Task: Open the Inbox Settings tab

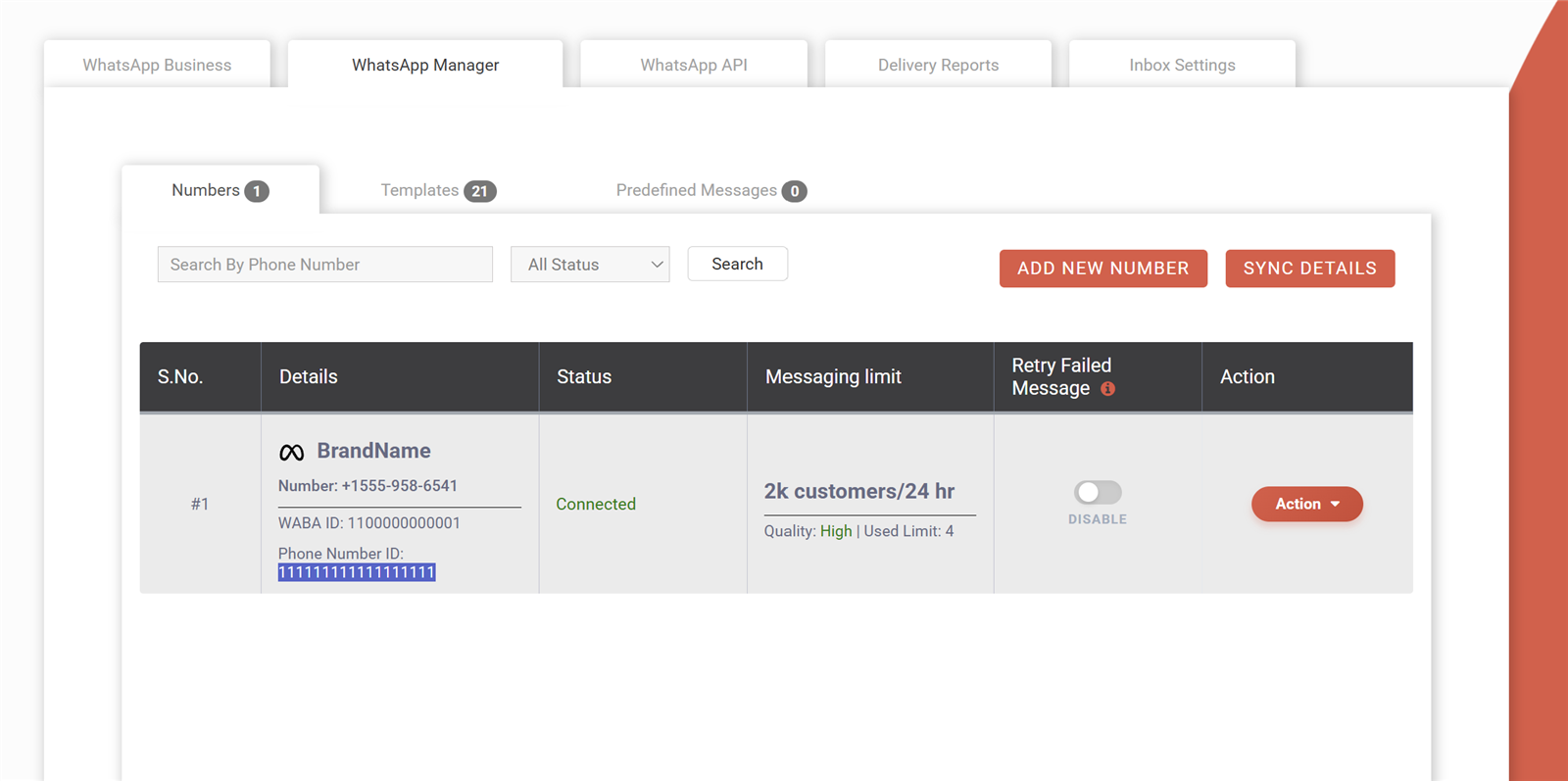Action: point(1182,65)
